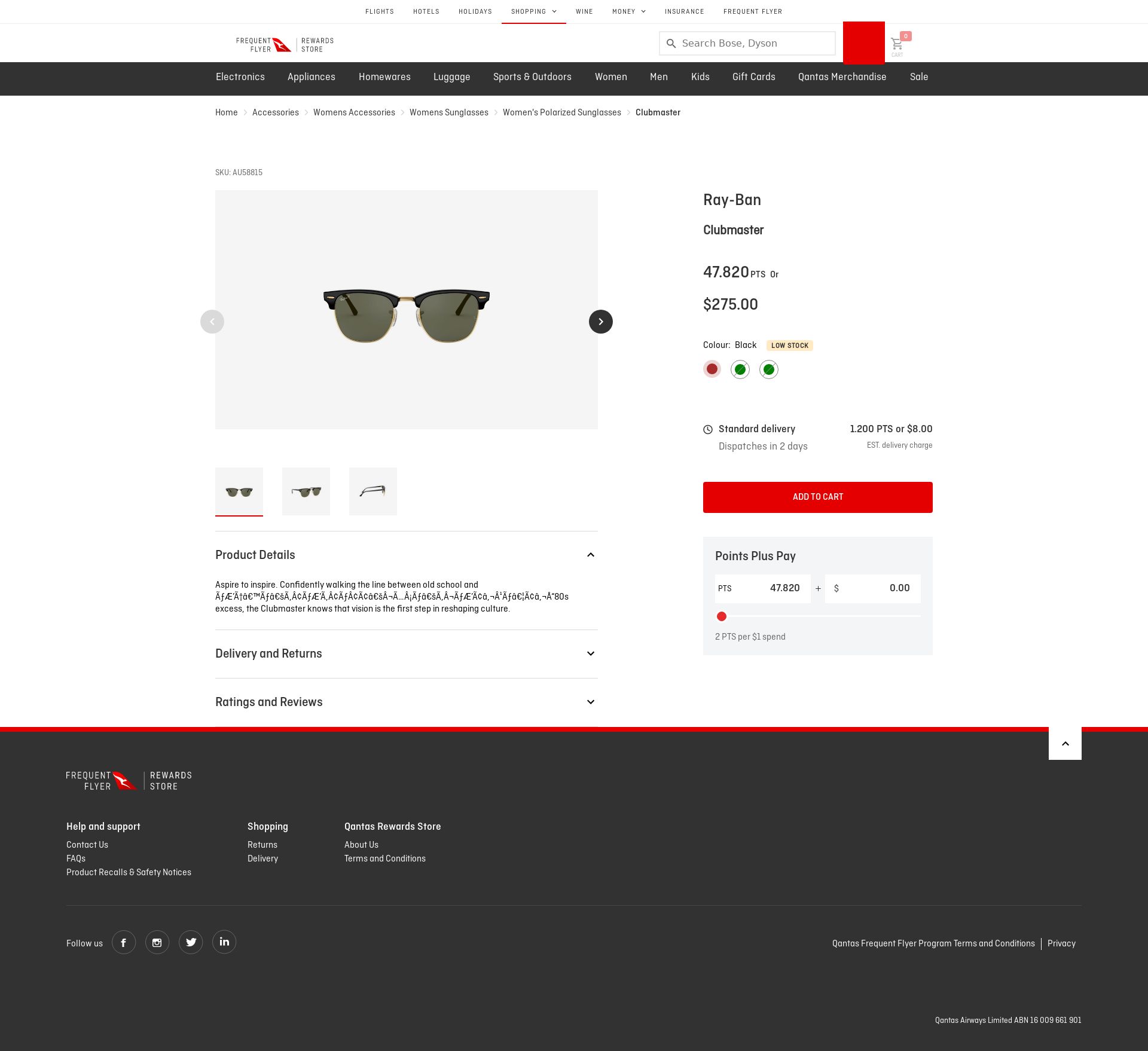The height and width of the screenshot is (1051, 1148).
Task: Open the Women category
Action: 611,77
